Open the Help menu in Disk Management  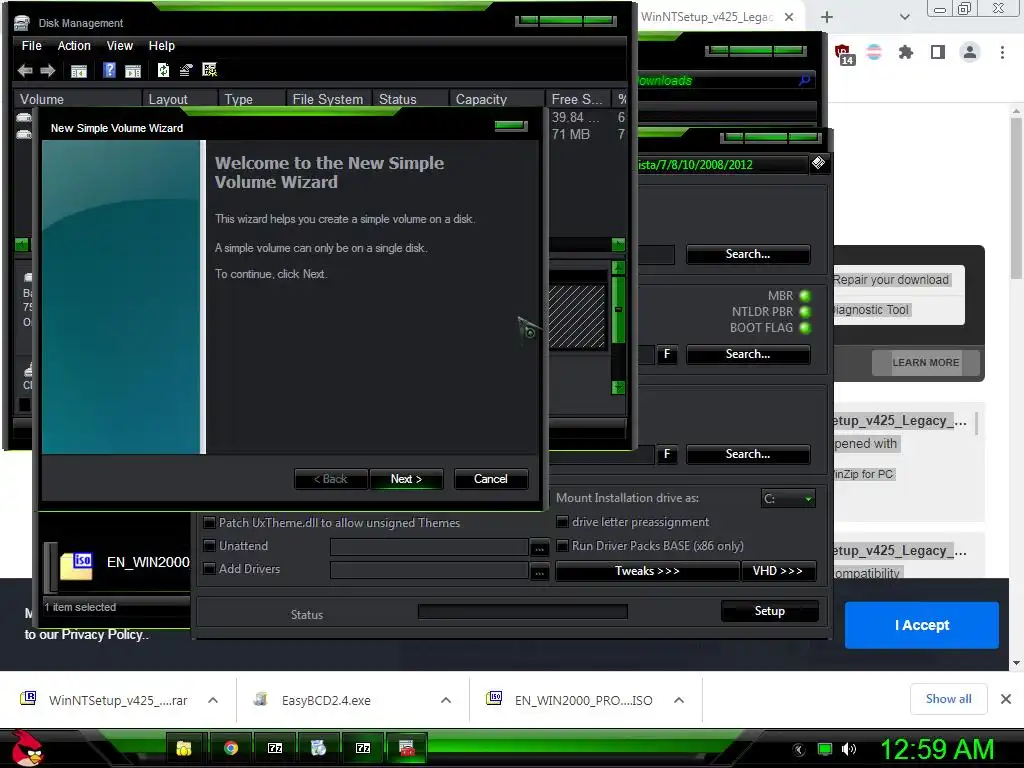click(x=161, y=46)
